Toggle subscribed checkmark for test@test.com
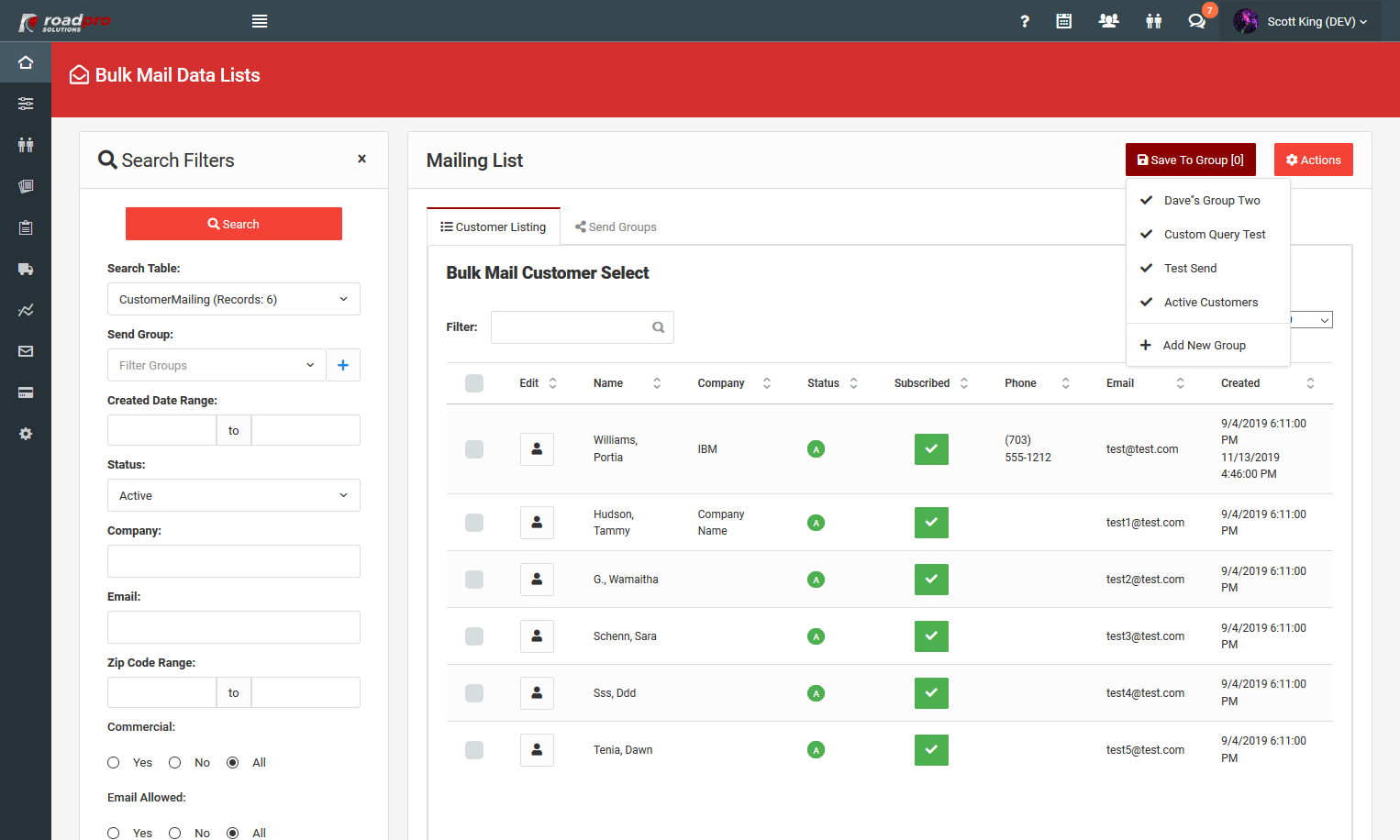 [931, 449]
